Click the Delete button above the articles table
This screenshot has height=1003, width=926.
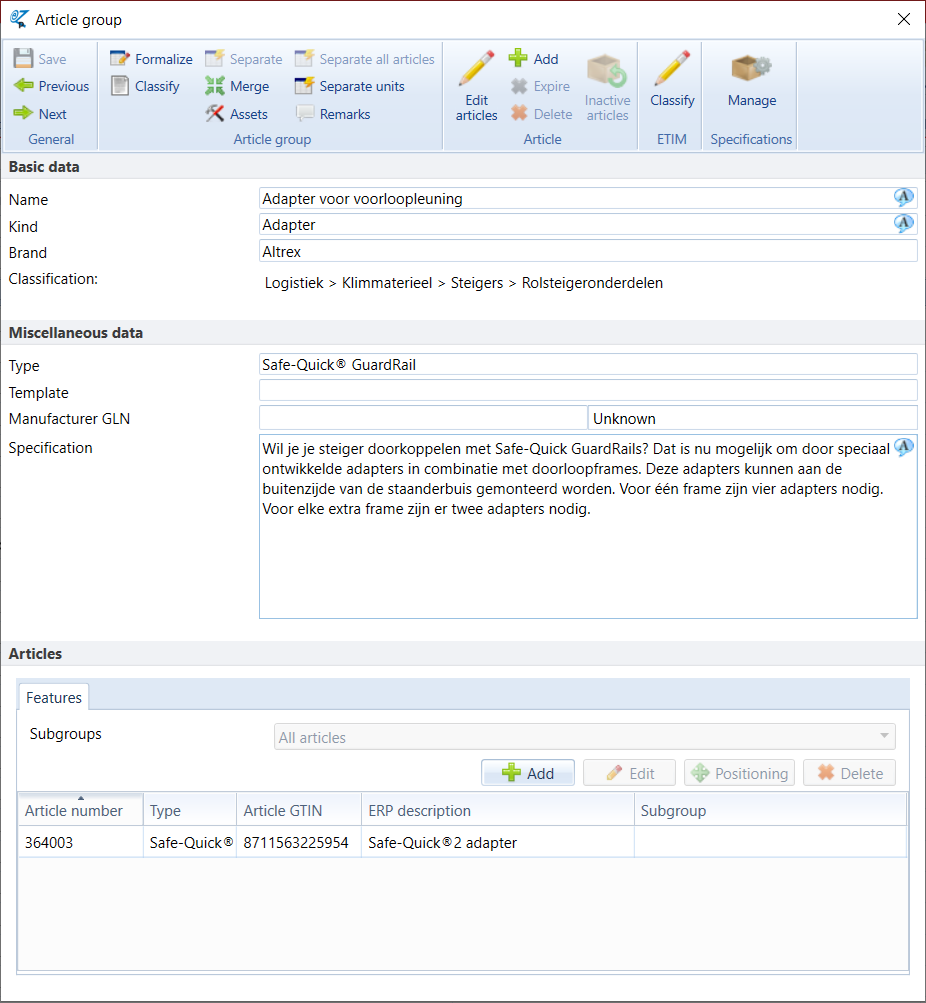[x=849, y=773]
